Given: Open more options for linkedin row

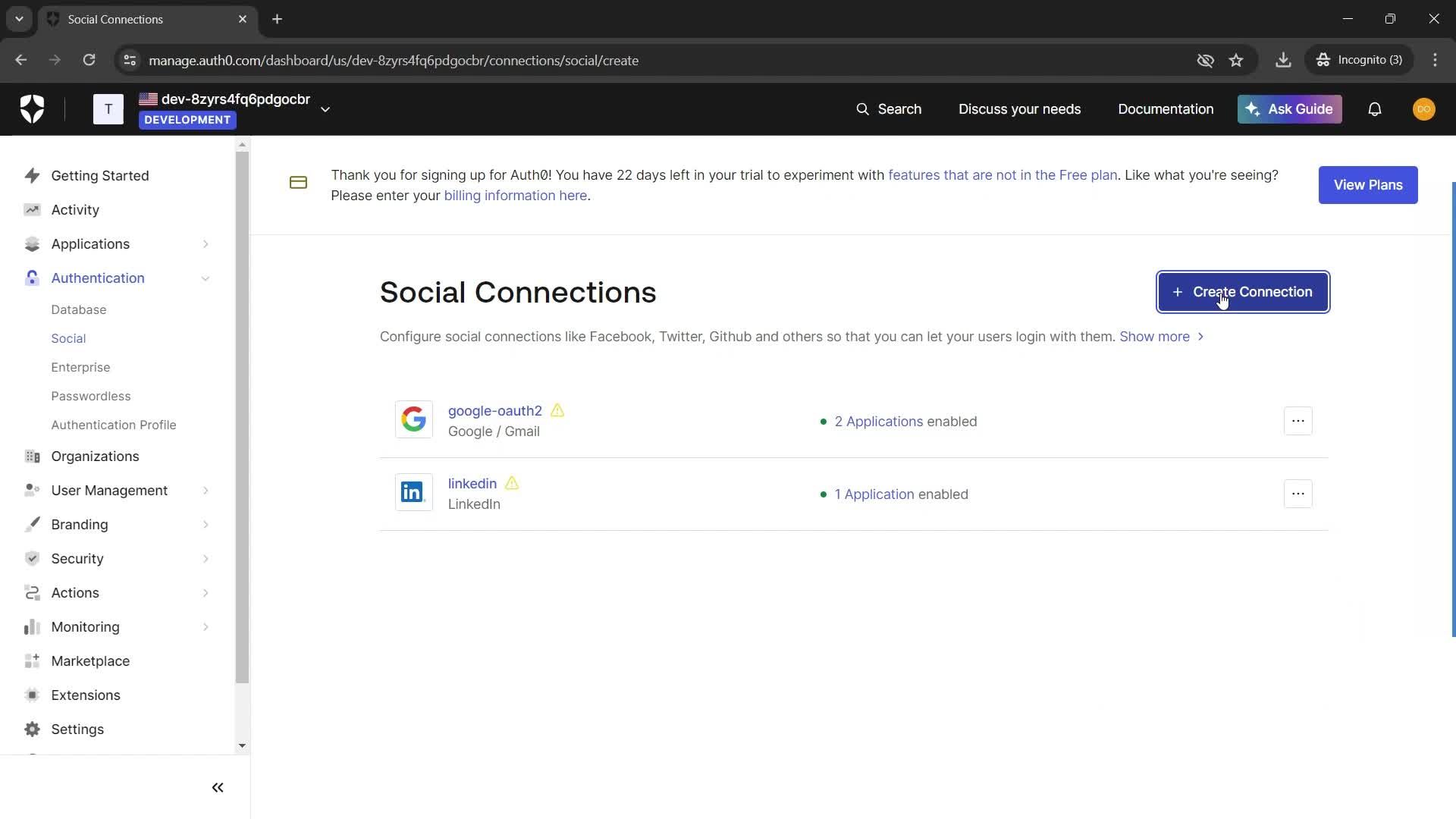Looking at the screenshot, I should click(x=1298, y=494).
